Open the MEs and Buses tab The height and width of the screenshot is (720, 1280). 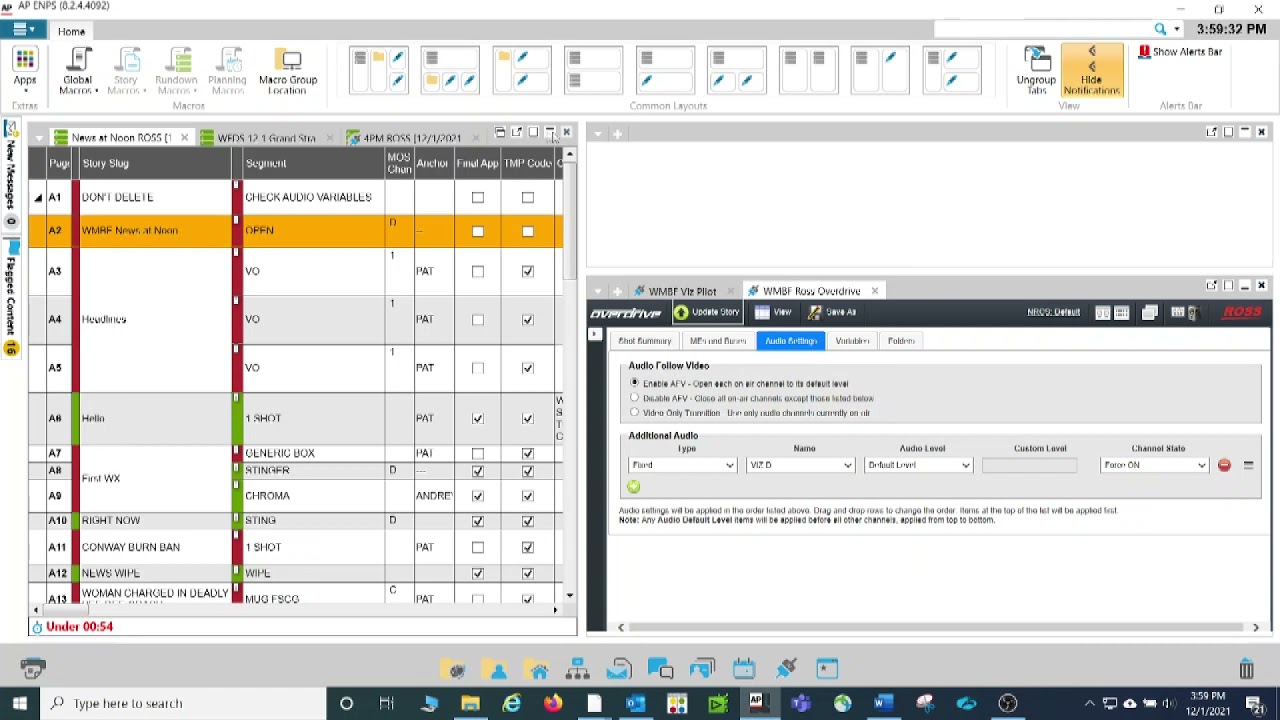[718, 341]
